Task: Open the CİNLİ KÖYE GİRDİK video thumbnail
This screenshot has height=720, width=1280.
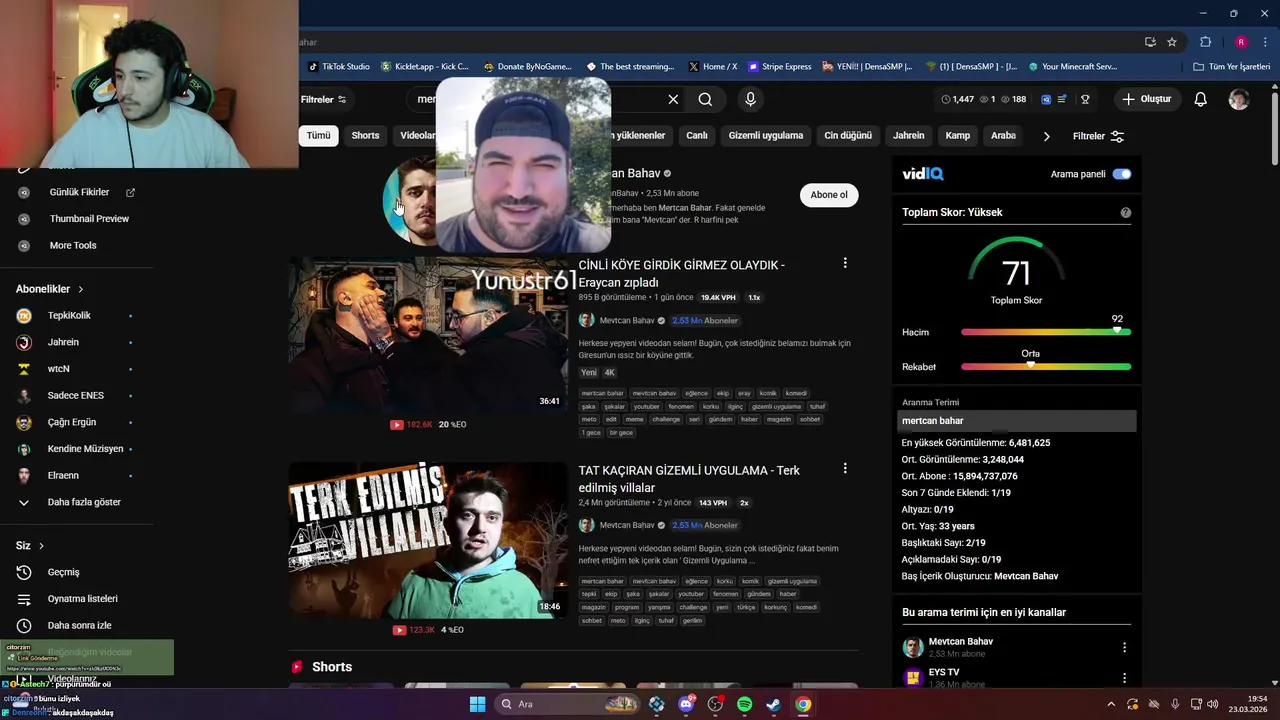Action: point(428,335)
